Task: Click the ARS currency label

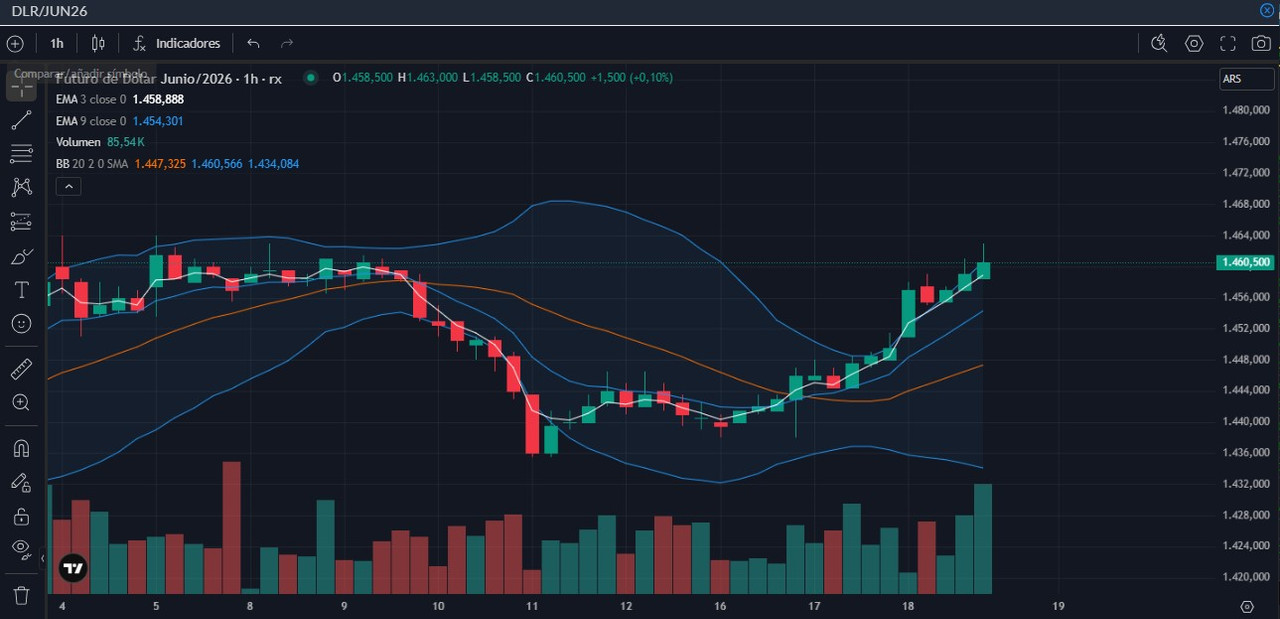Action: pos(1232,79)
